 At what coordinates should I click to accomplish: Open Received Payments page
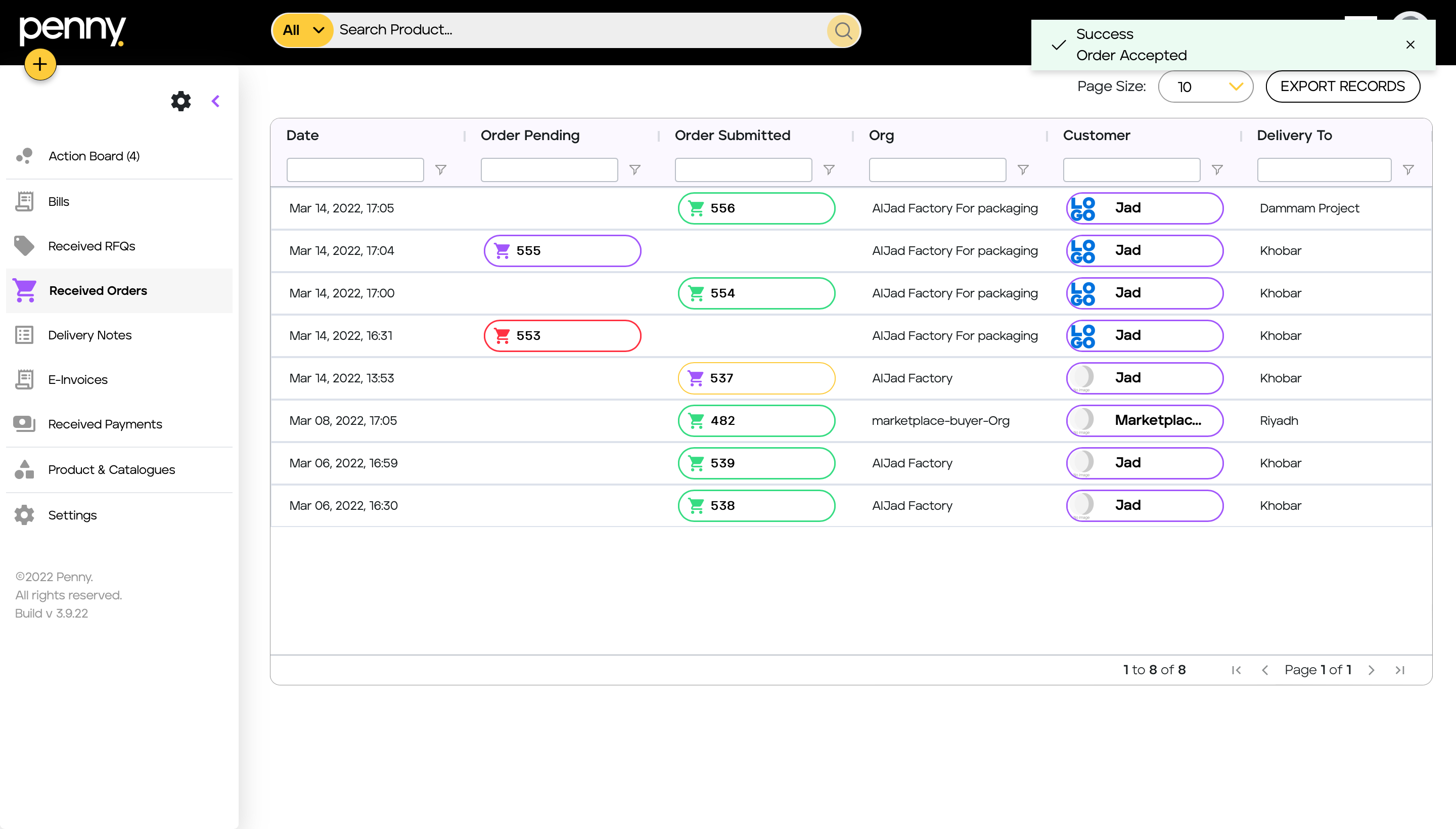(119, 424)
